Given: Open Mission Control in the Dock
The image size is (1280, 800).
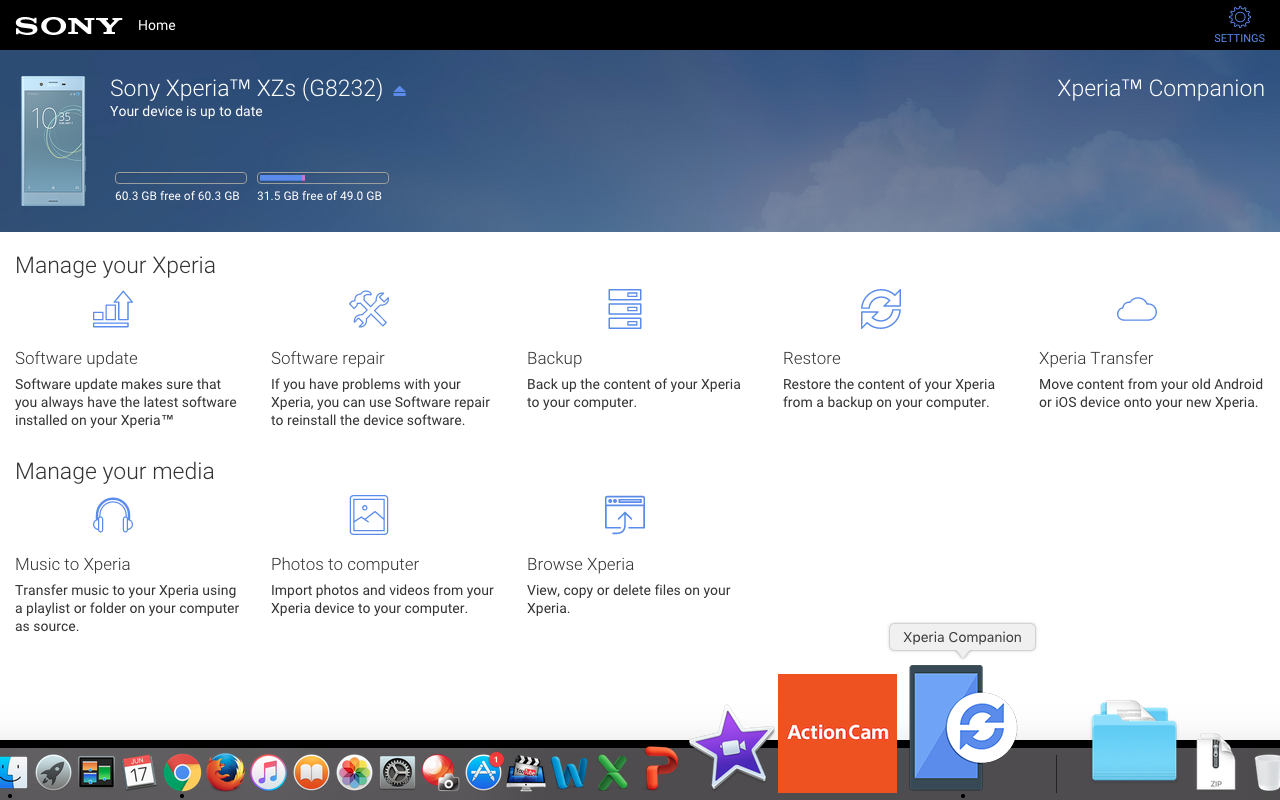Looking at the screenshot, I should [97, 772].
